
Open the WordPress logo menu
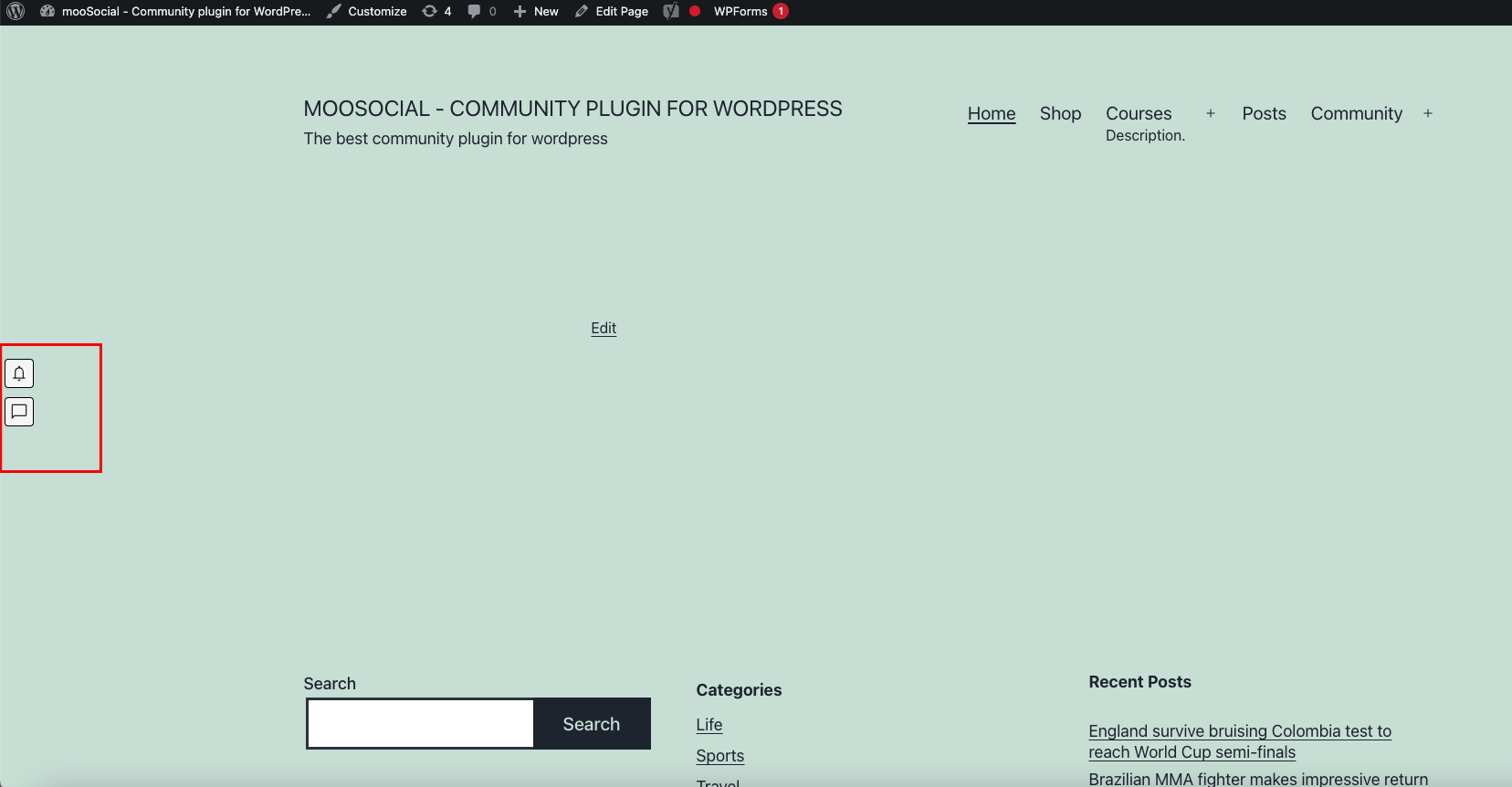(x=16, y=12)
